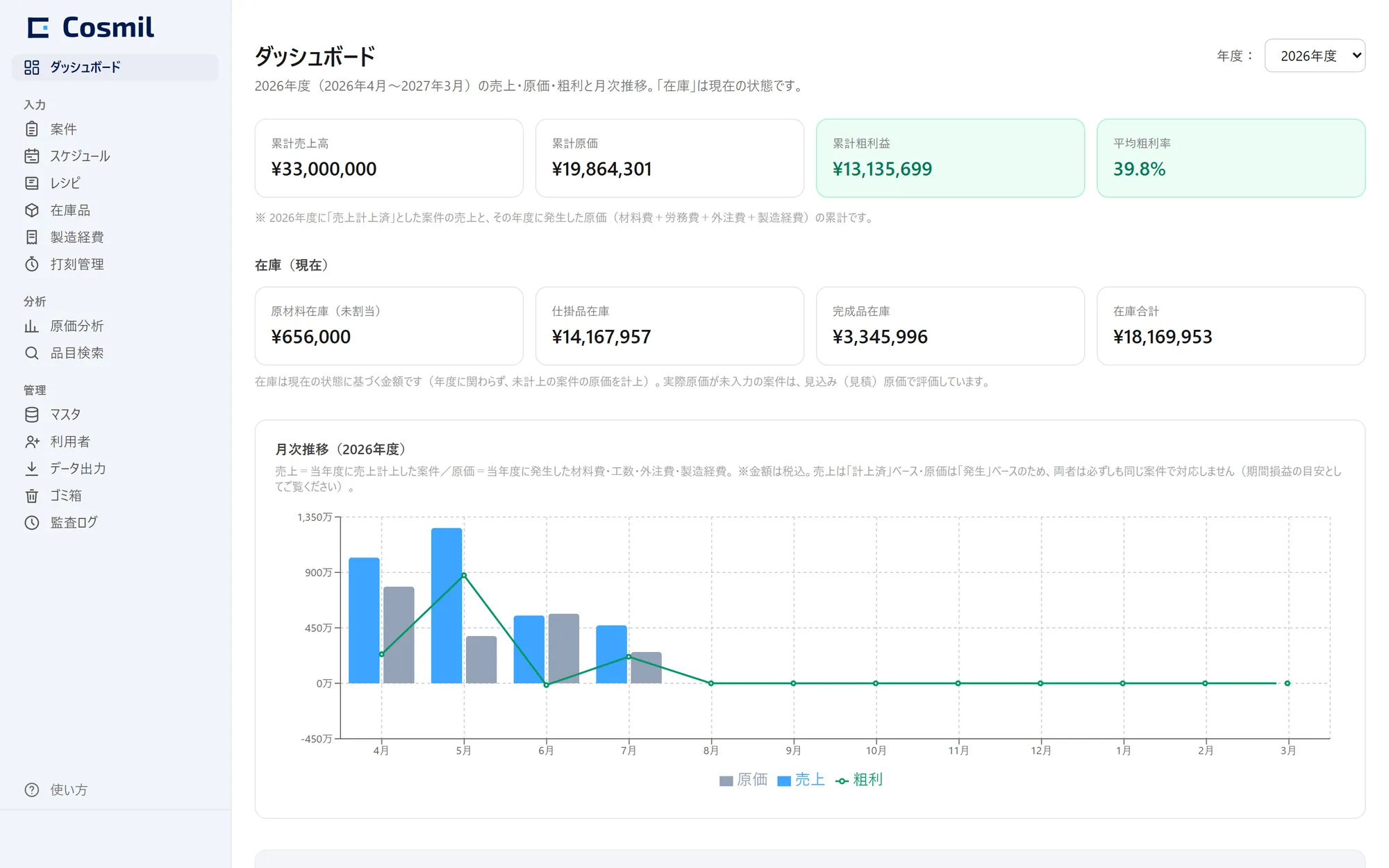Click the 打刻管理 stopwatch icon
The height and width of the screenshot is (868, 1389).
point(32,265)
